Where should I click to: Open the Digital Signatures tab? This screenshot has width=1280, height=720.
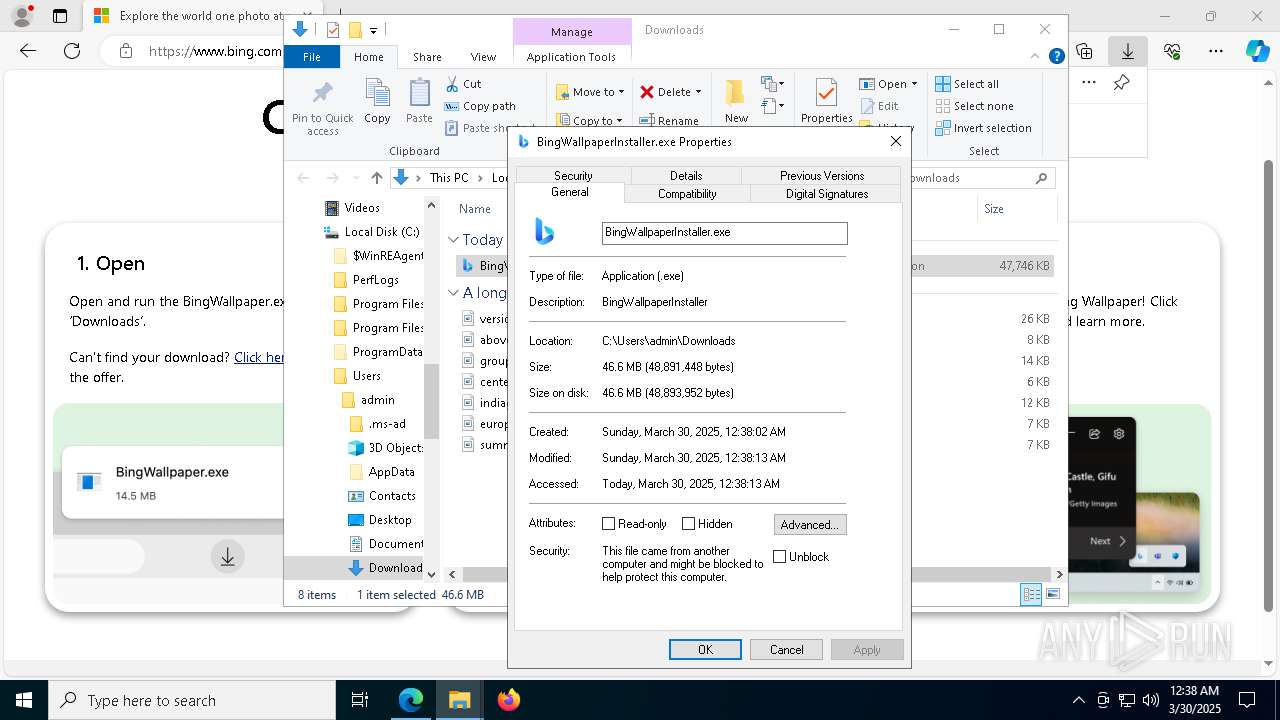(827, 194)
